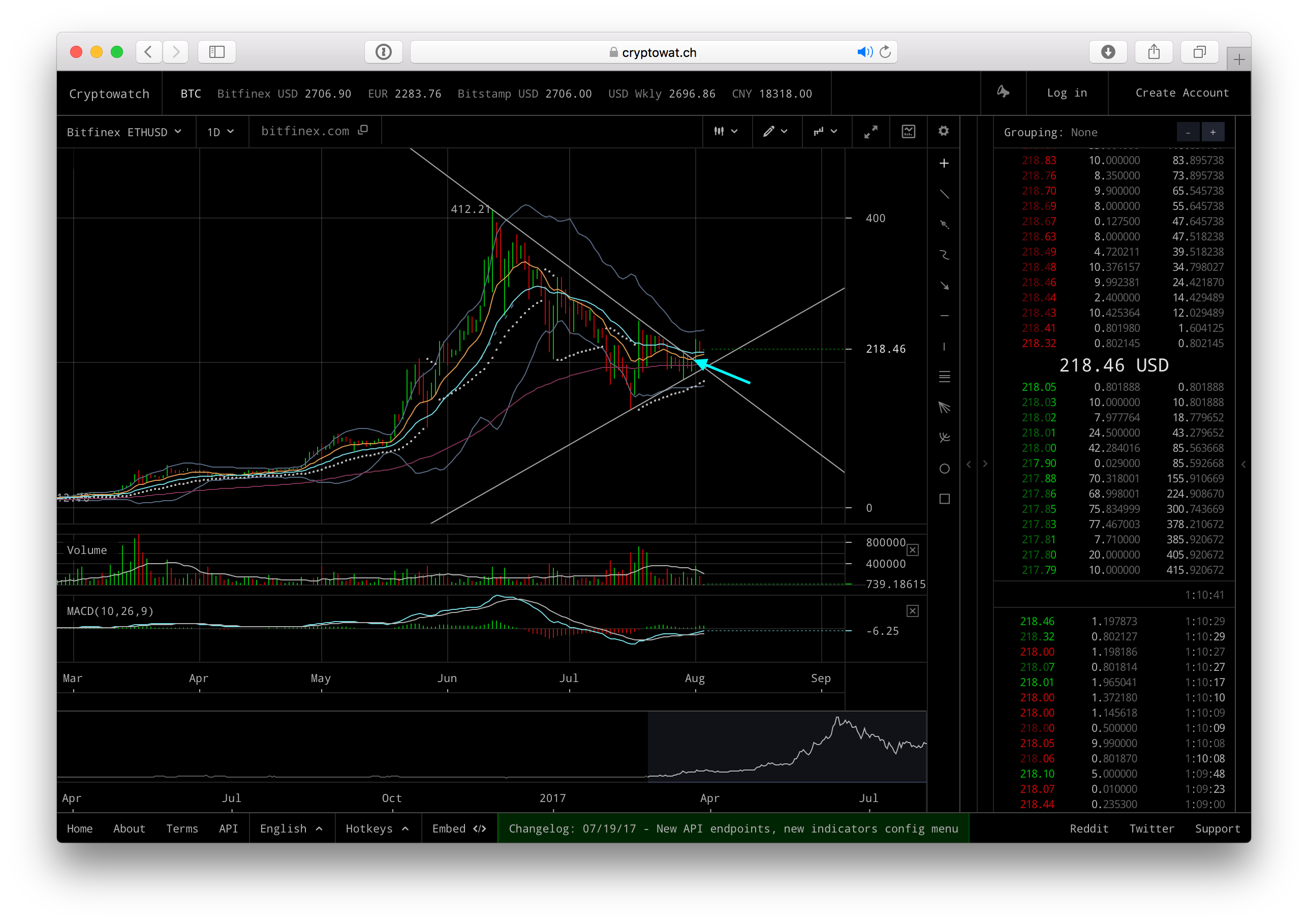The image size is (1308, 924).
Task: Click the Cryptowatch logo
Action: point(109,94)
